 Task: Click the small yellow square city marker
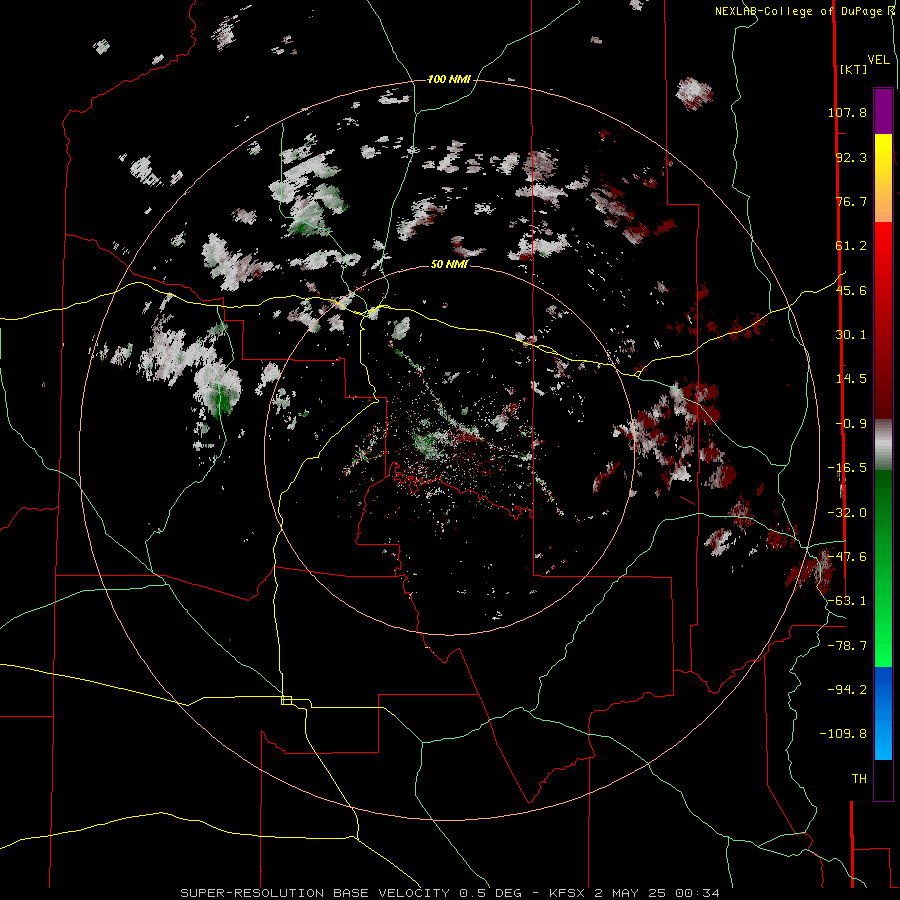(286, 700)
